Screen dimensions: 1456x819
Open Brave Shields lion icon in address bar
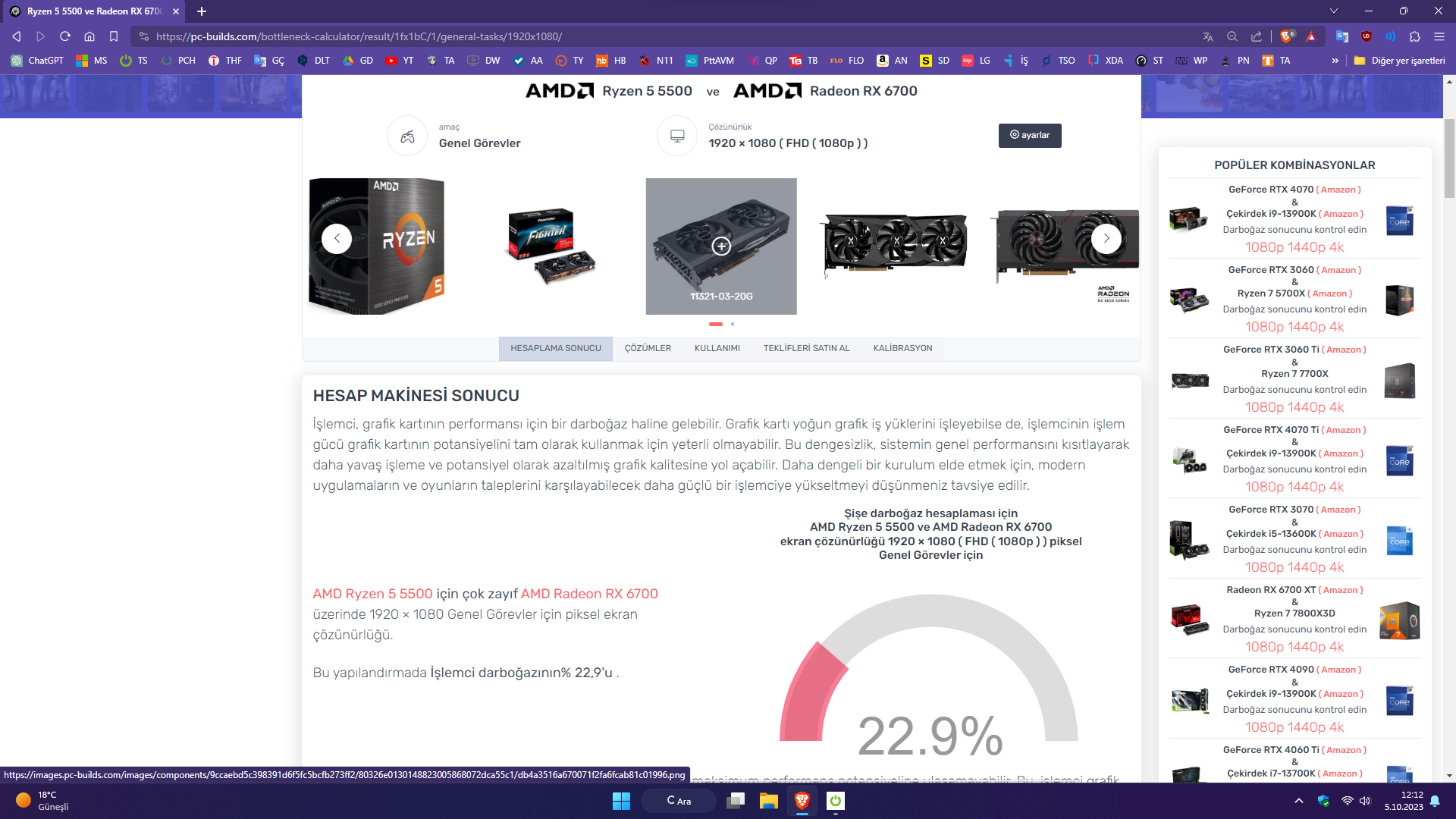click(1287, 36)
